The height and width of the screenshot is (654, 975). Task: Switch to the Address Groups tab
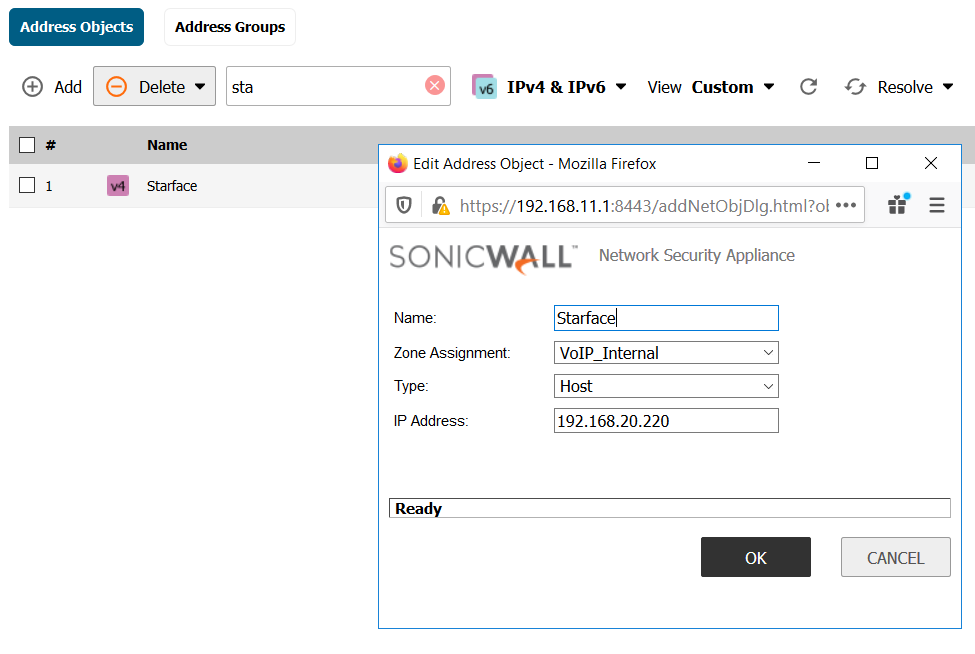point(229,27)
